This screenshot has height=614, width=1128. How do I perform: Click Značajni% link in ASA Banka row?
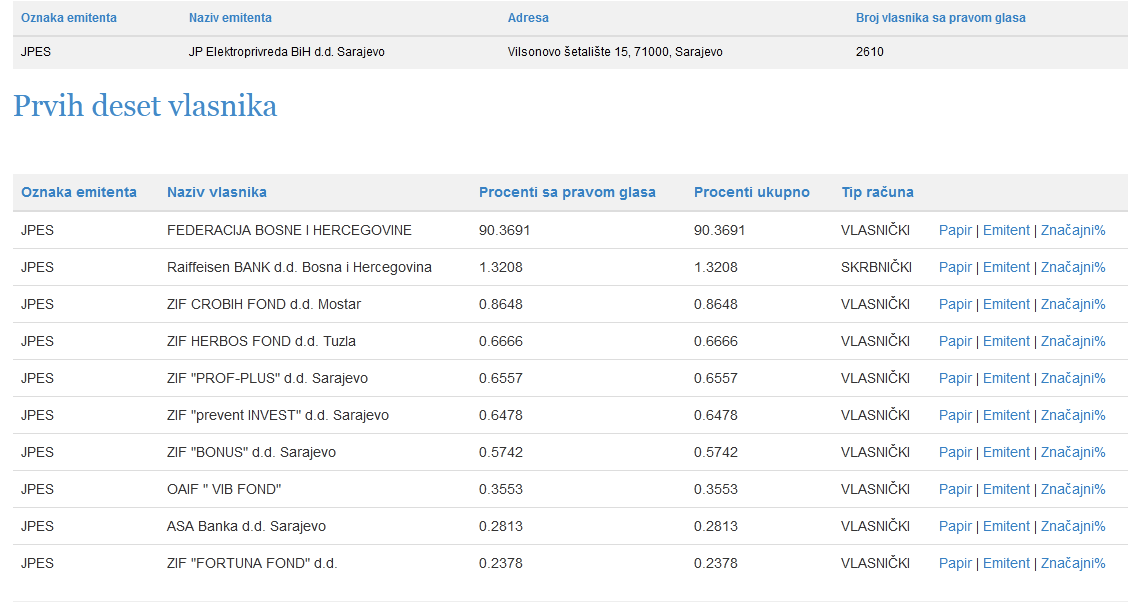pyautogui.click(x=1073, y=526)
